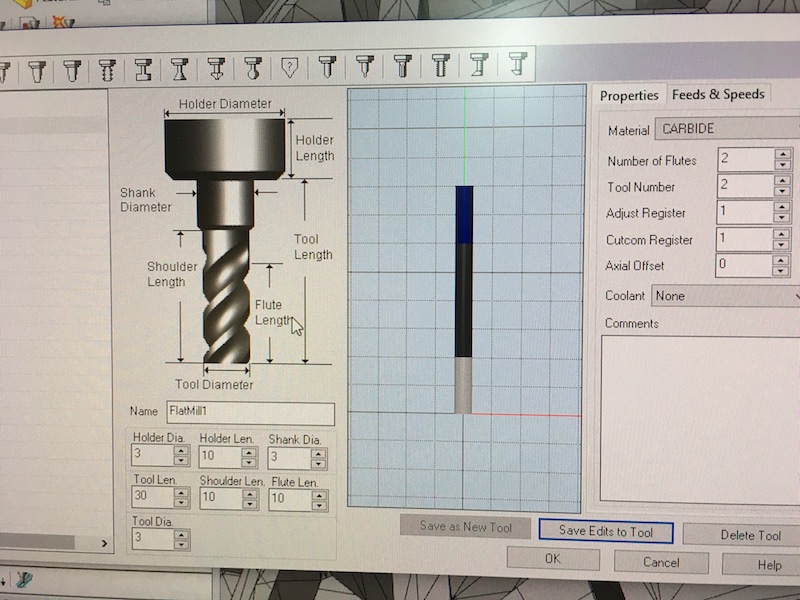800x600 pixels.
Task: Confirm with the OK button
Action: click(x=553, y=559)
